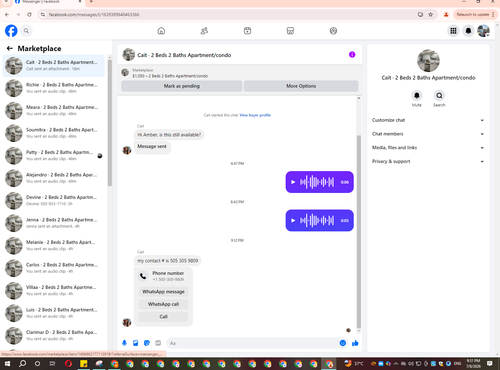Open the Melanie conversation
Viewport: 500px width, 370px height.
coord(54,246)
